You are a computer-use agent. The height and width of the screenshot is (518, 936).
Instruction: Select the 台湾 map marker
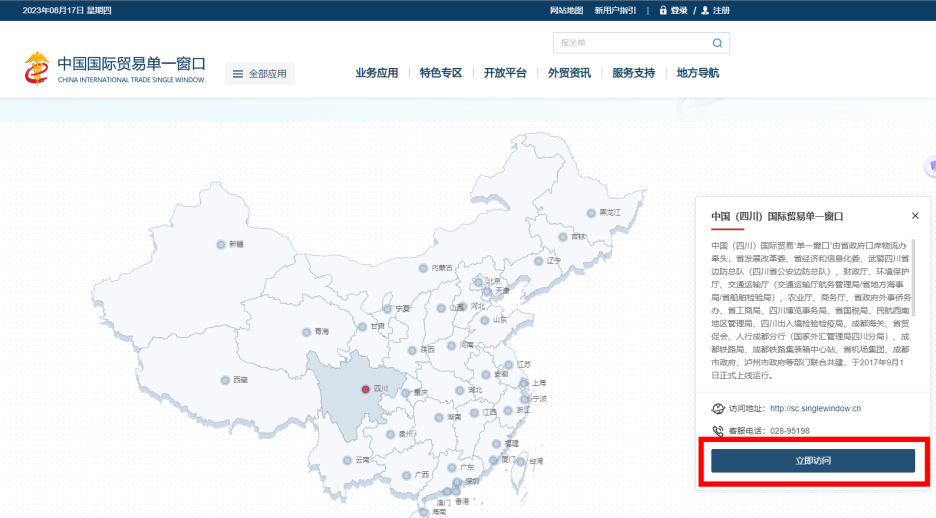[x=521, y=462]
